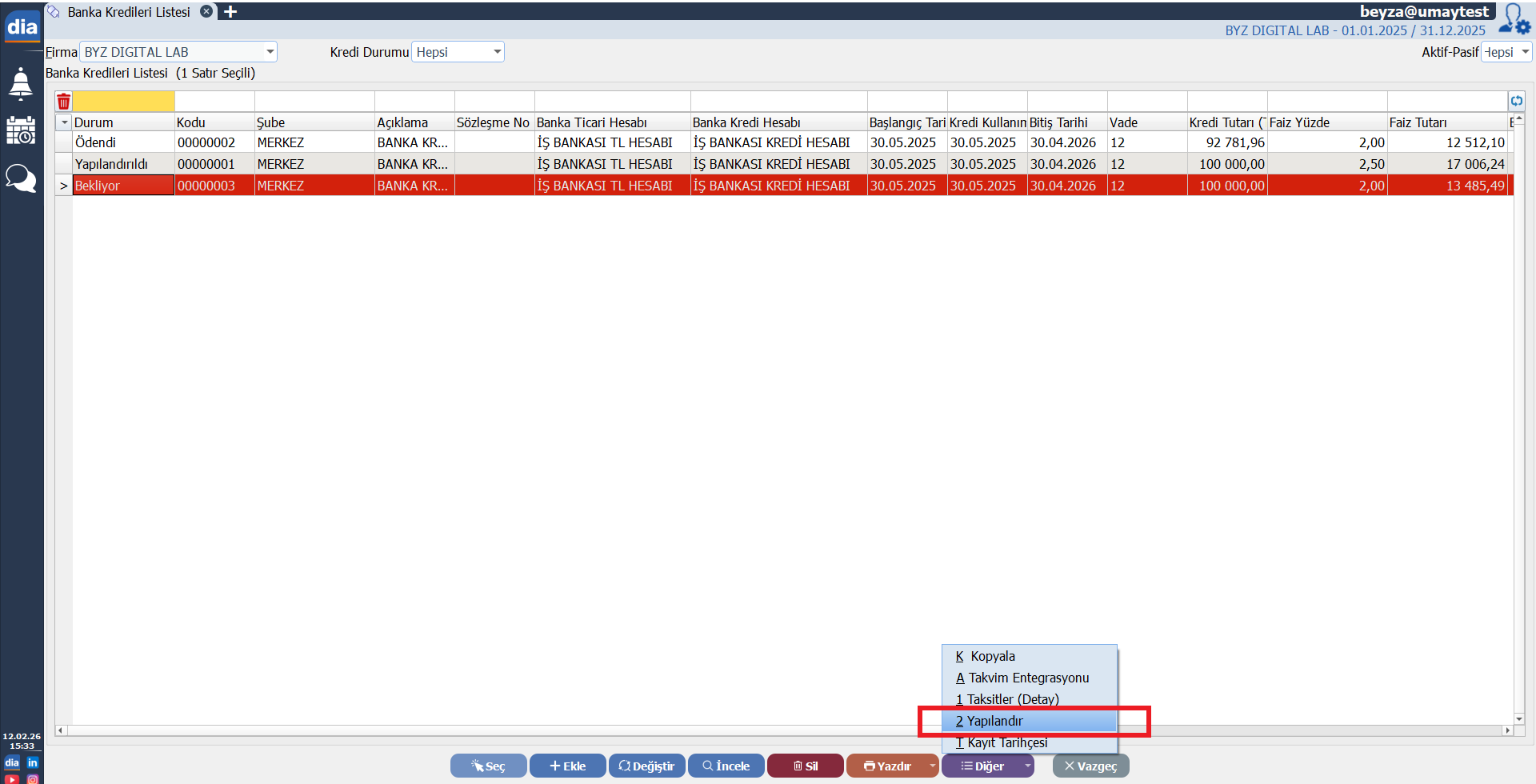Click the yellow Durum filter field
Screen dimensions: 1536x784
tap(123, 102)
